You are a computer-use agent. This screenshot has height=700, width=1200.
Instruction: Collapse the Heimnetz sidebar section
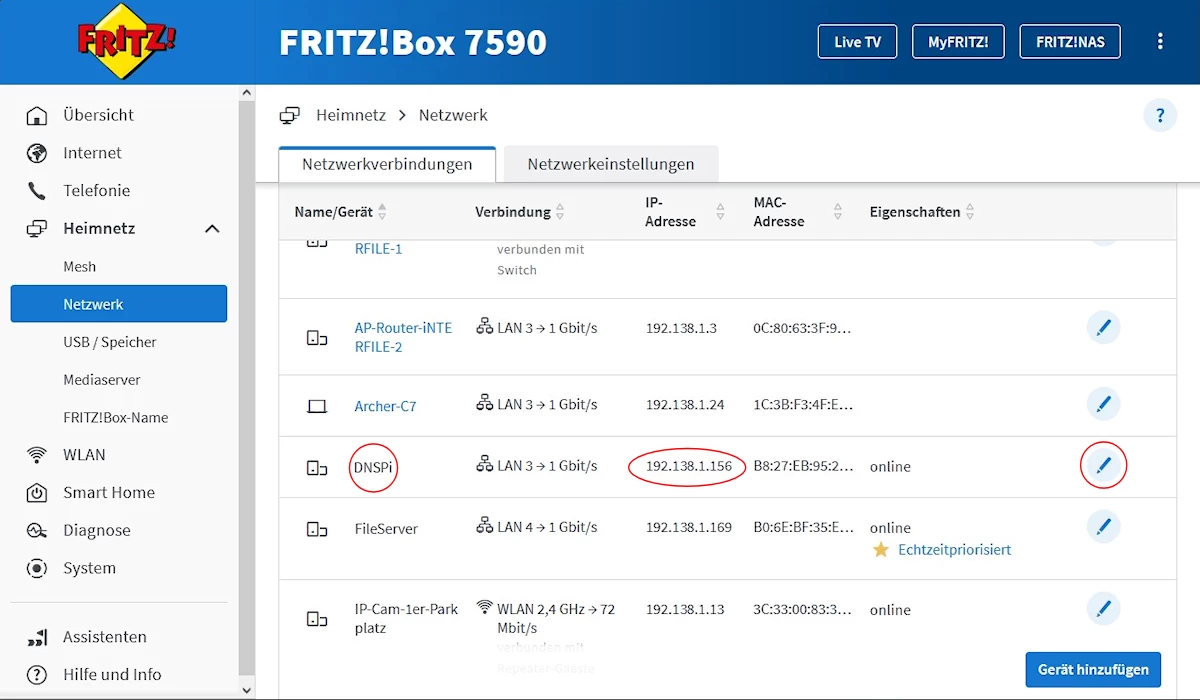[212, 229]
